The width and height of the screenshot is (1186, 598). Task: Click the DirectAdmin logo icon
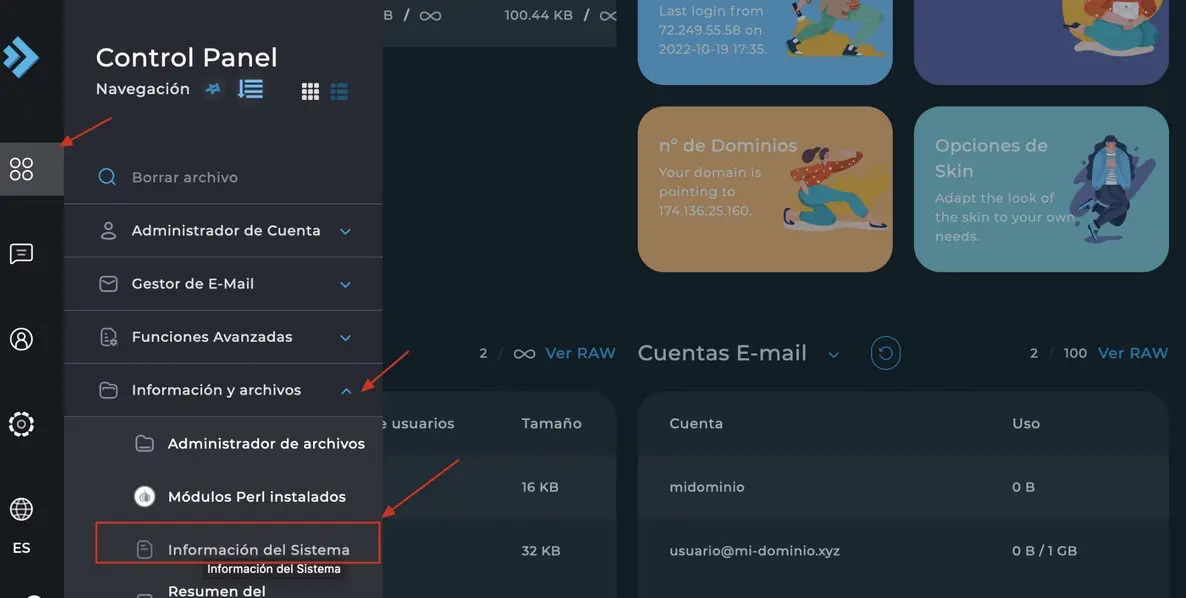(x=20, y=57)
